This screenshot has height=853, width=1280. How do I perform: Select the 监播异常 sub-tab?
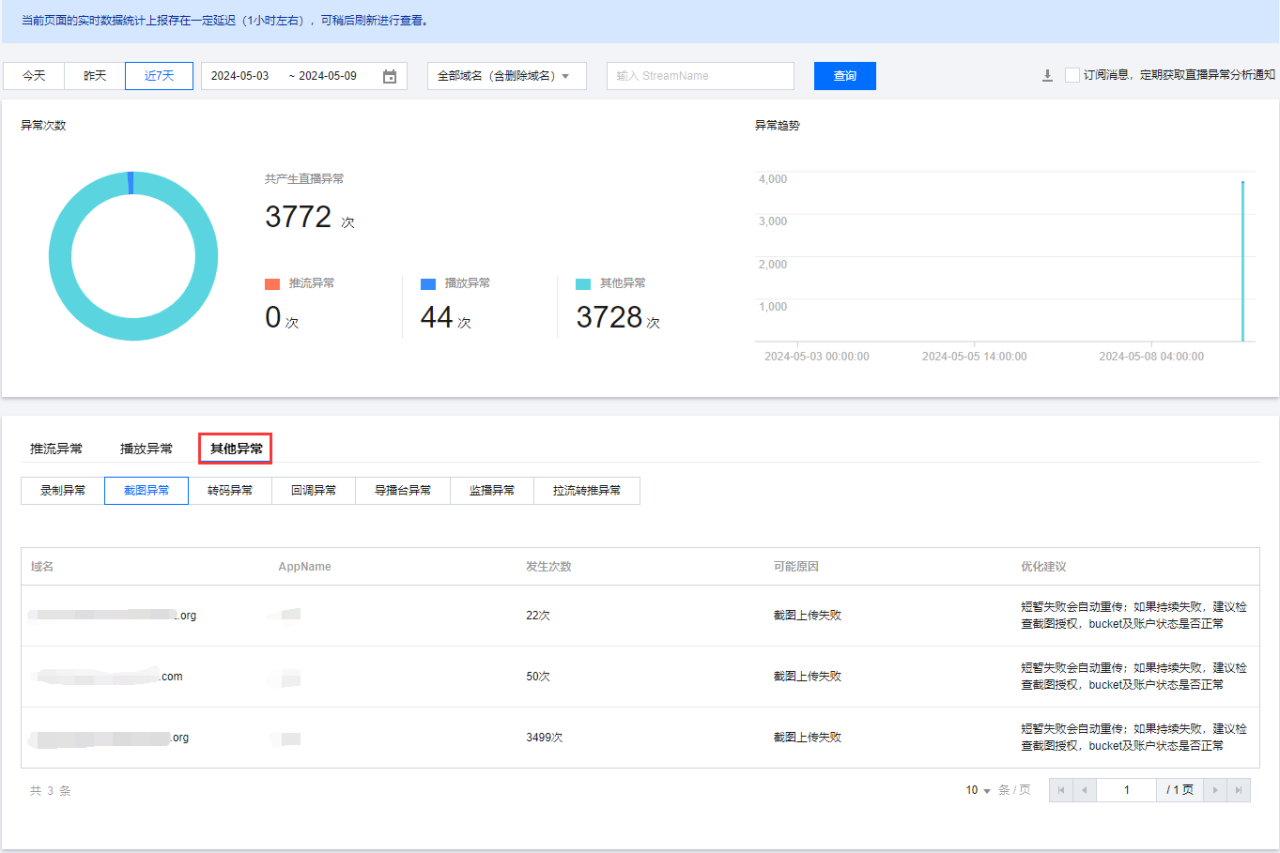pyautogui.click(x=492, y=490)
